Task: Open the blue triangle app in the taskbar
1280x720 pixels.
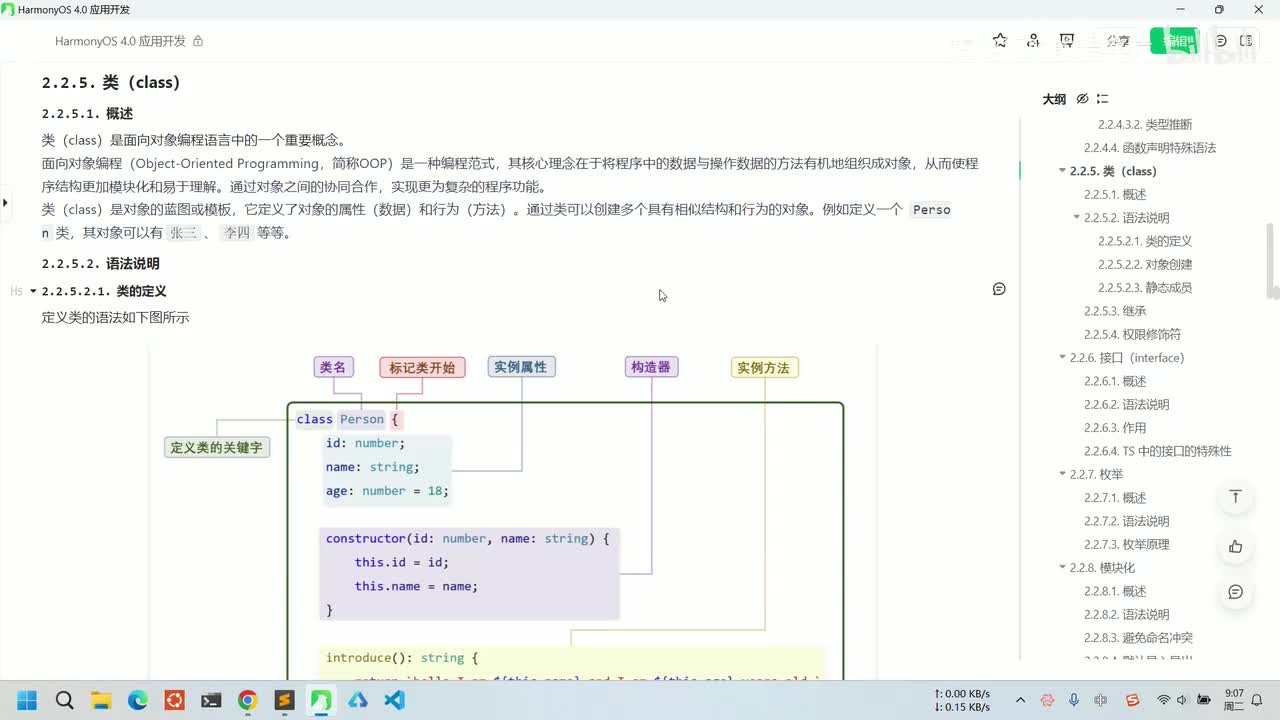Action: [357, 700]
